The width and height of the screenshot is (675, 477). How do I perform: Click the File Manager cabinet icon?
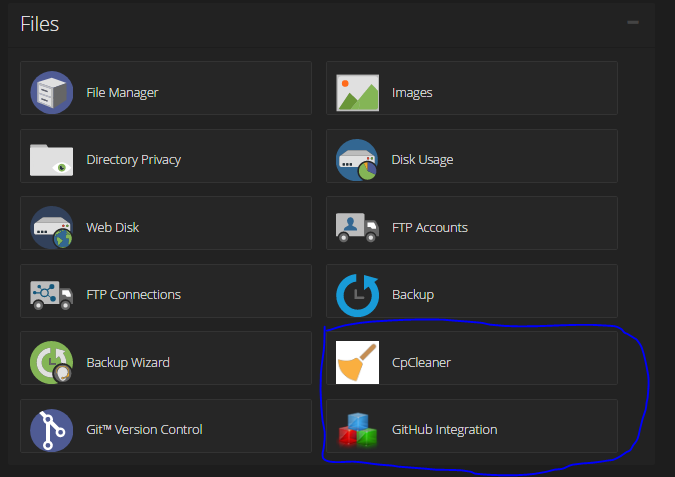[x=52, y=93]
